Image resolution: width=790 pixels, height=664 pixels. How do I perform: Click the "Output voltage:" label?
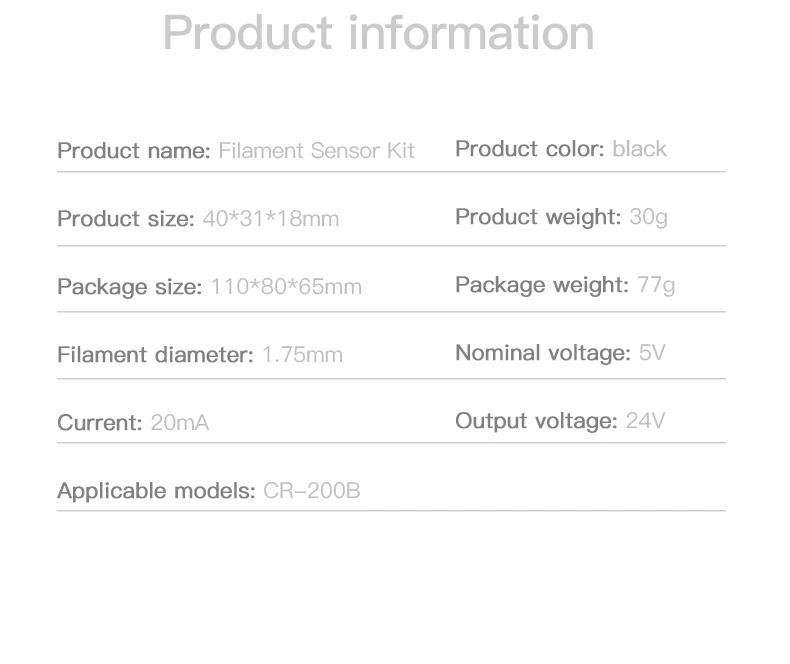click(x=536, y=421)
